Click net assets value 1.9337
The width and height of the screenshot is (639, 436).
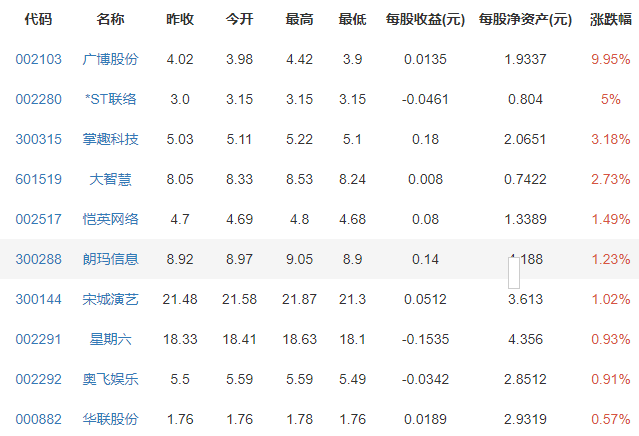(525, 59)
